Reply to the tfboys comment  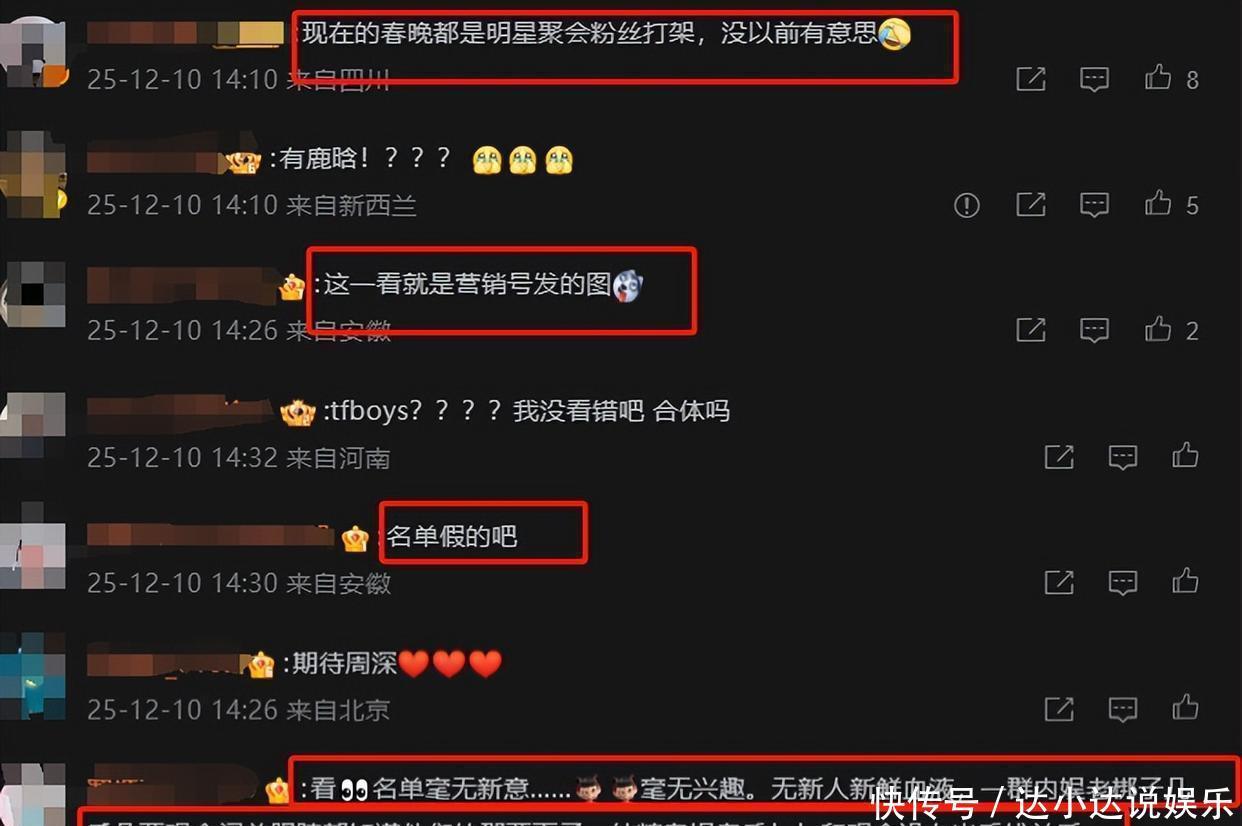point(1123,457)
